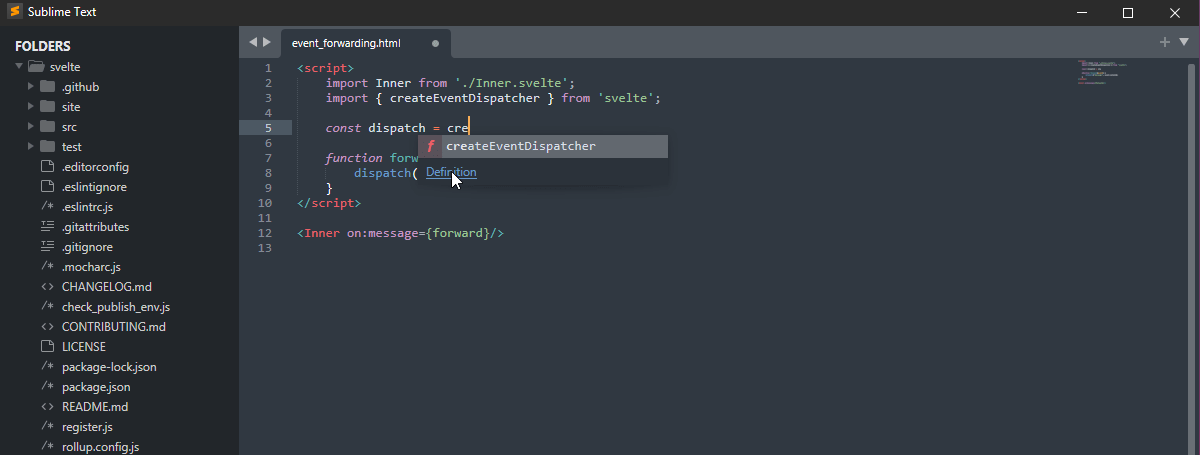Open register.js in the sidebar
The width and height of the screenshot is (1200, 455).
(87, 427)
